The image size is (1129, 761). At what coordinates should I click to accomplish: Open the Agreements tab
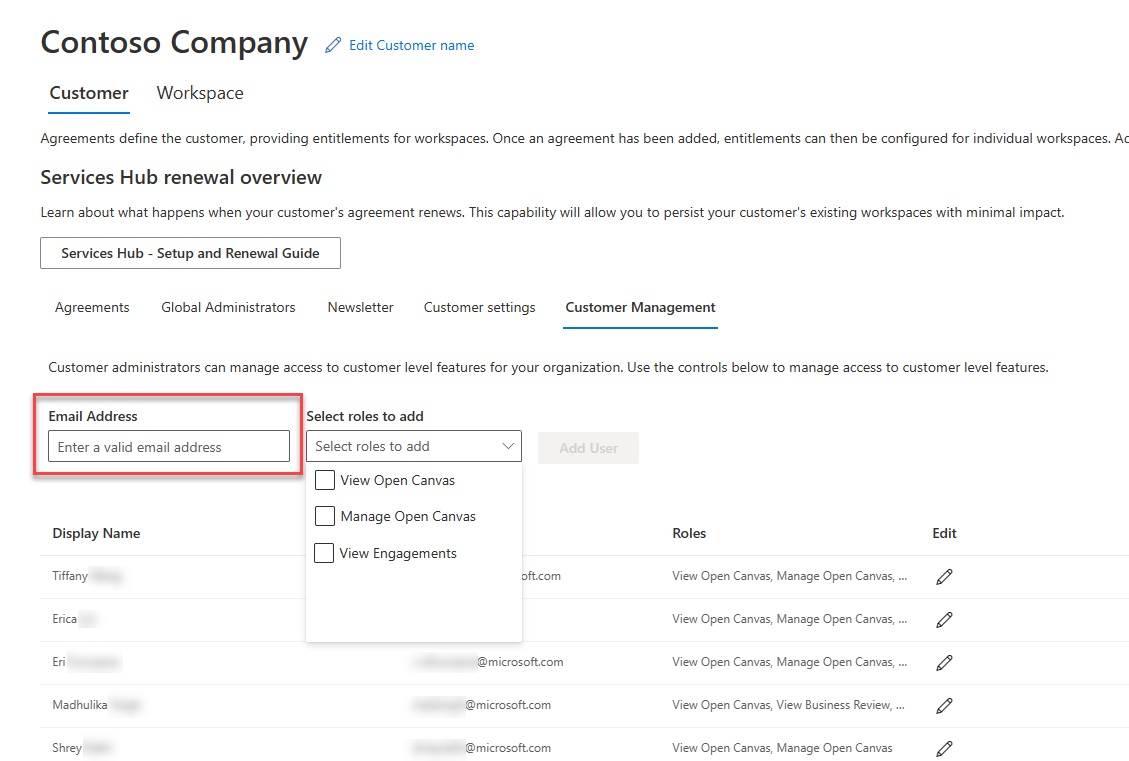[92, 308]
